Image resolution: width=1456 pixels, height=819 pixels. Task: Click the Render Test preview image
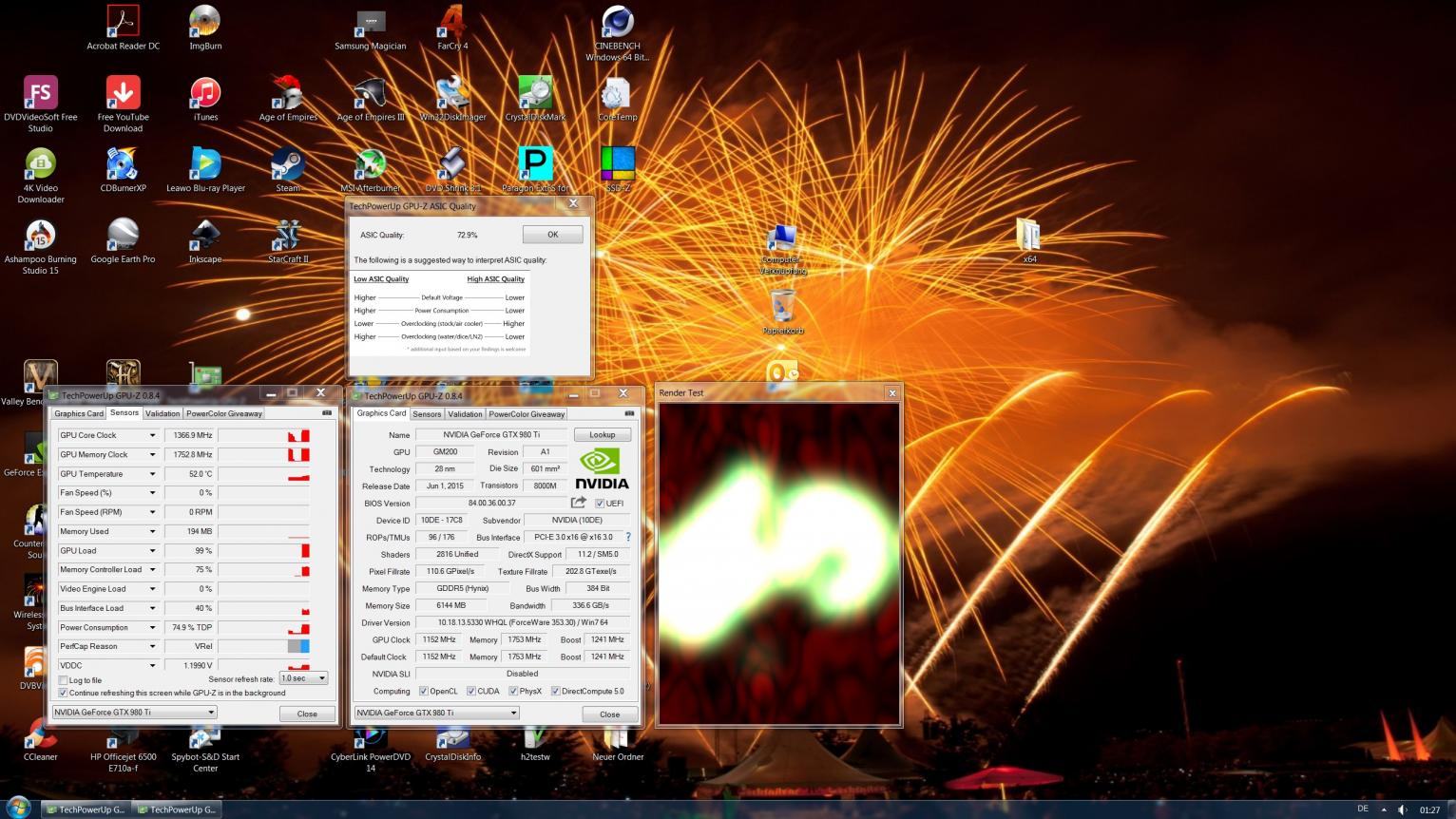pyautogui.click(x=779, y=563)
